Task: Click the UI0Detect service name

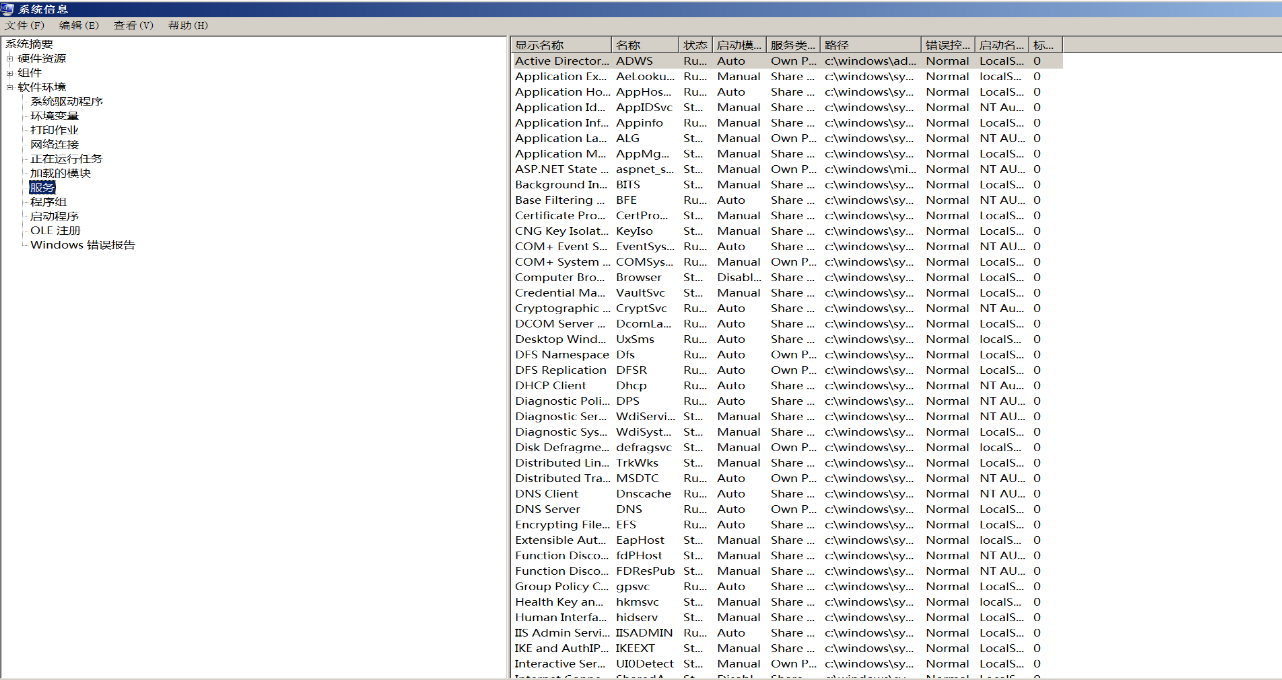Action: 645,664
